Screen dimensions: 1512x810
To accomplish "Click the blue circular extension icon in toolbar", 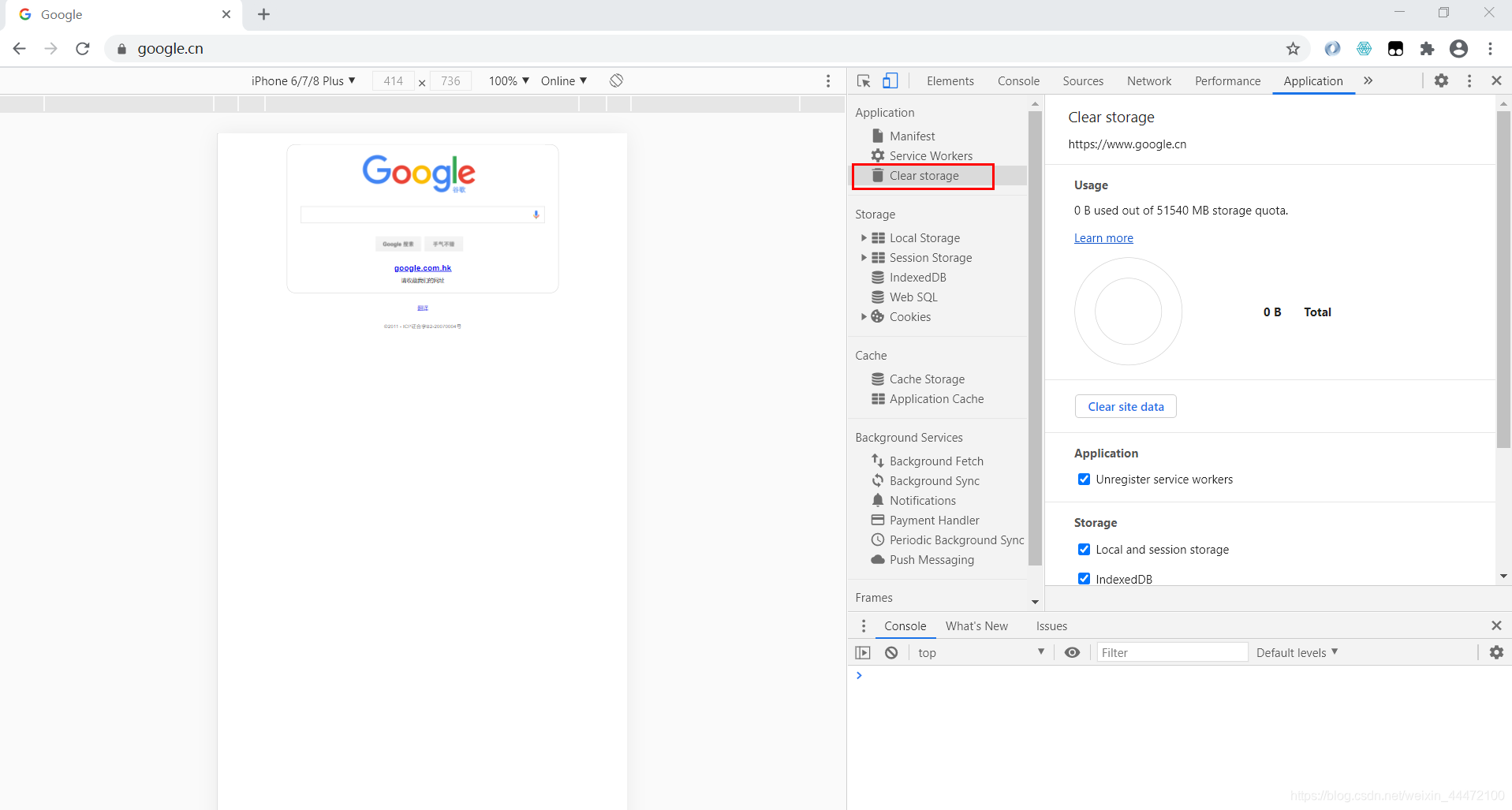I will click(1332, 49).
